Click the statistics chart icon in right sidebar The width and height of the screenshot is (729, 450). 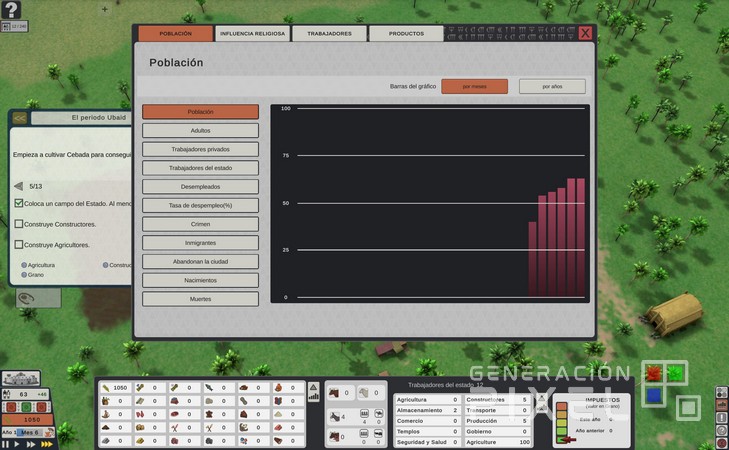721,405
